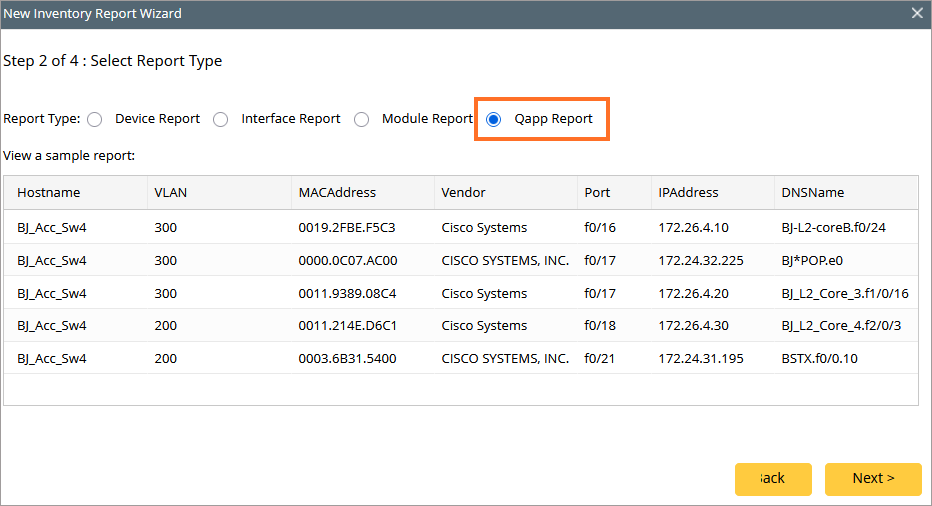
Task: Go back using the Back button
Action: coord(771,478)
